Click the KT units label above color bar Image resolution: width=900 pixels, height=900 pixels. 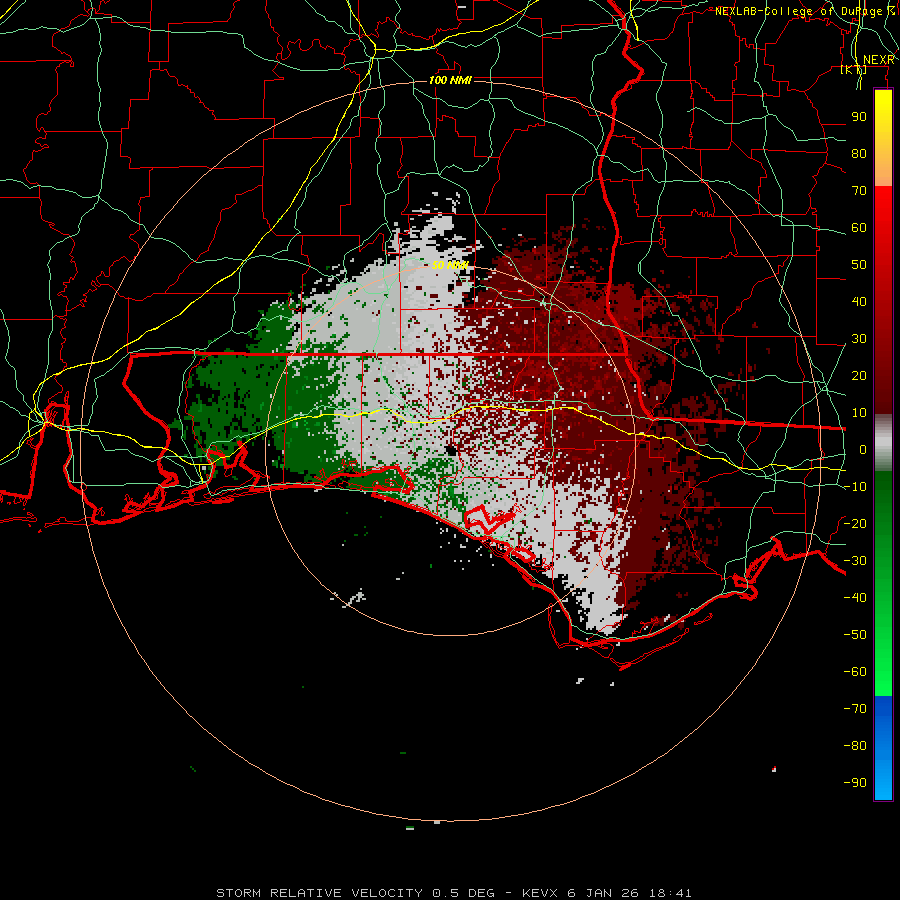tap(854, 69)
